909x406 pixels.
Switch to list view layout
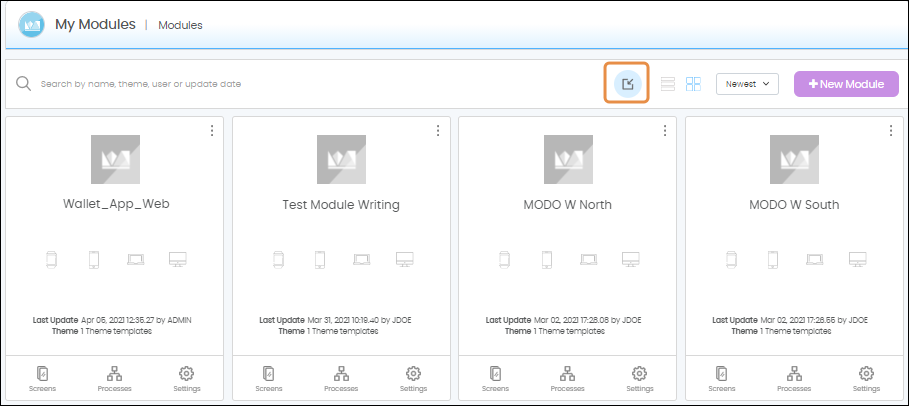[668, 84]
